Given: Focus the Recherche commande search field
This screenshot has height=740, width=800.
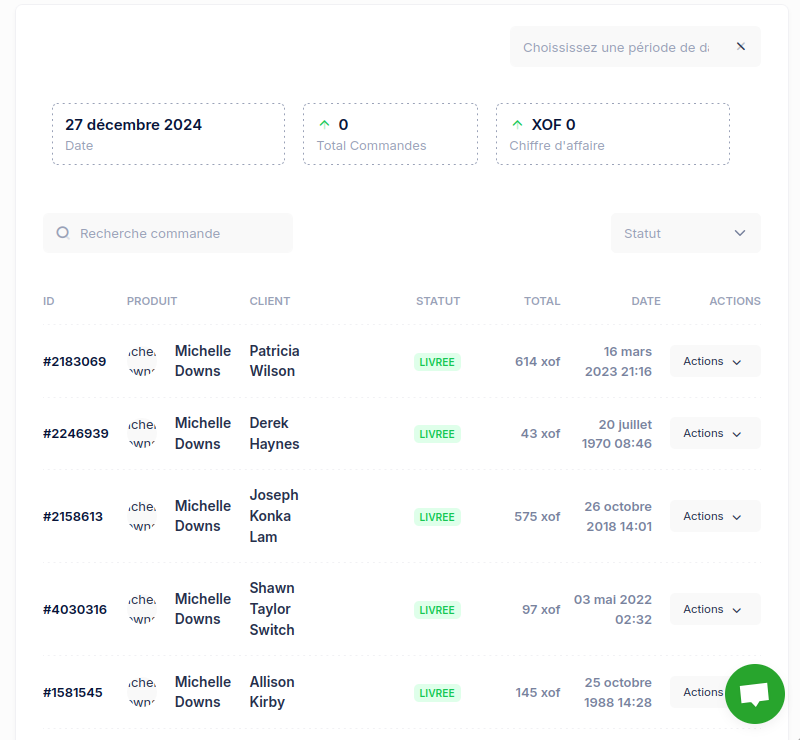Looking at the screenshot, I should tap(180, 233).
